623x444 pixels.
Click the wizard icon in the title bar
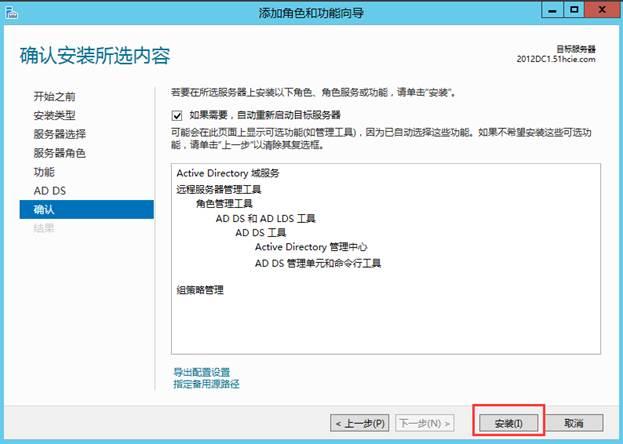click(11, 13)
